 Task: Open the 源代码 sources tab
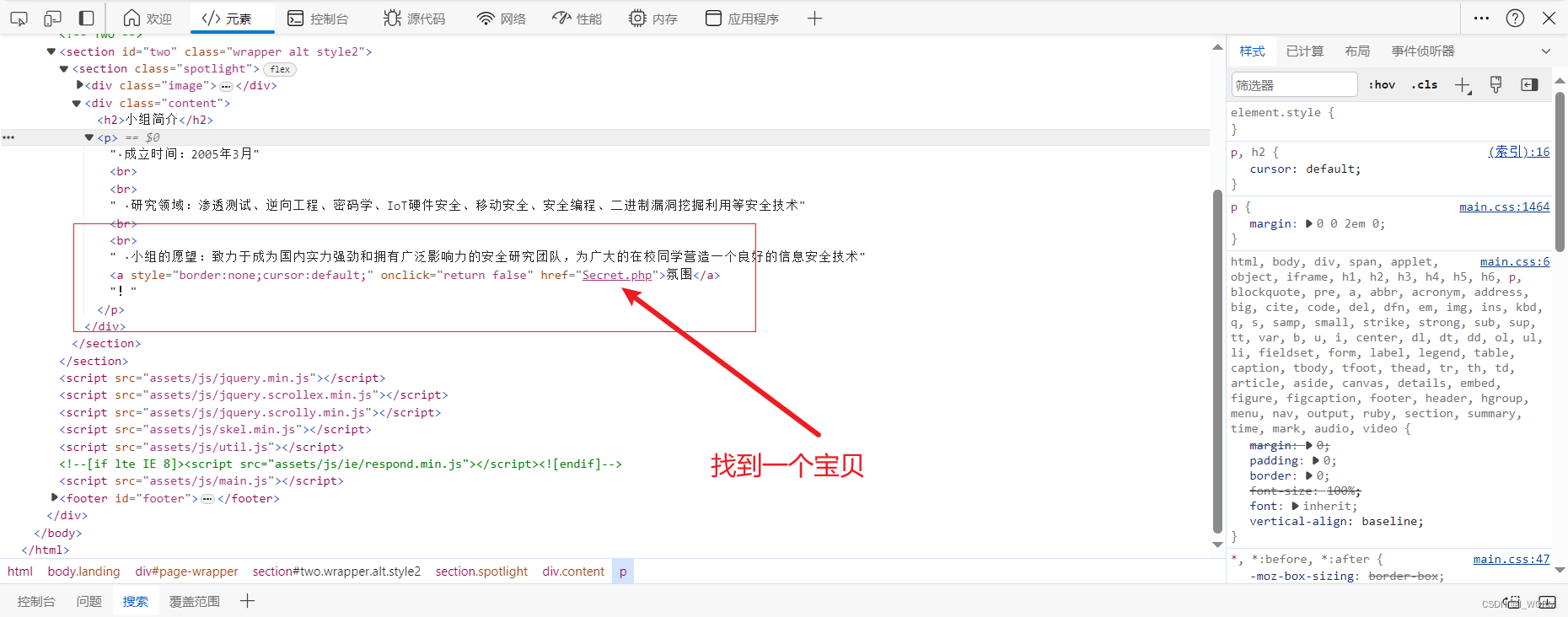(x=414, y=18)
